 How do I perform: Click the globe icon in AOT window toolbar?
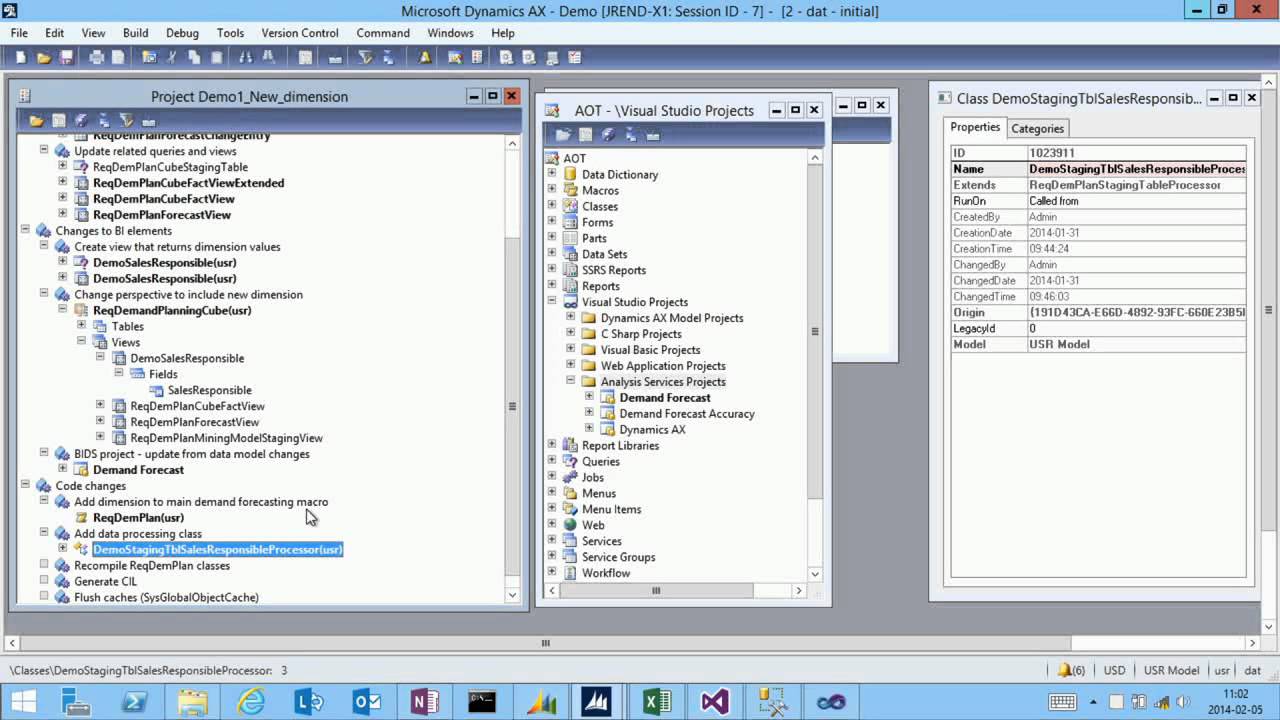point(608,134)
